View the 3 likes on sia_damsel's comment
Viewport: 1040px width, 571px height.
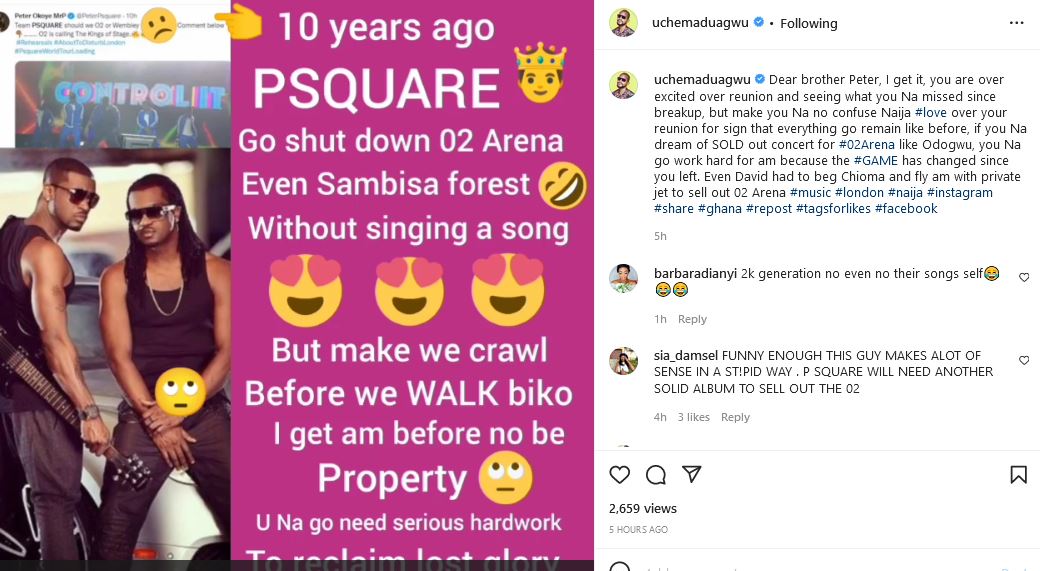coord(694,417)
